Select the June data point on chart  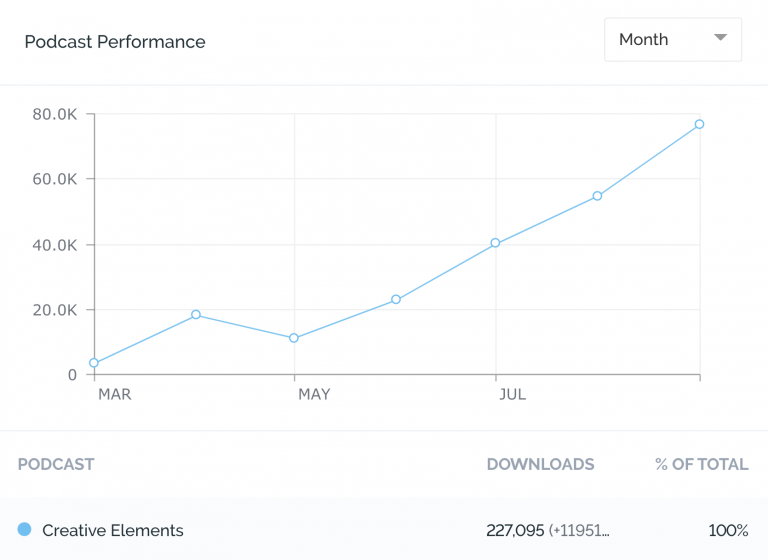(x=396, y=299)
